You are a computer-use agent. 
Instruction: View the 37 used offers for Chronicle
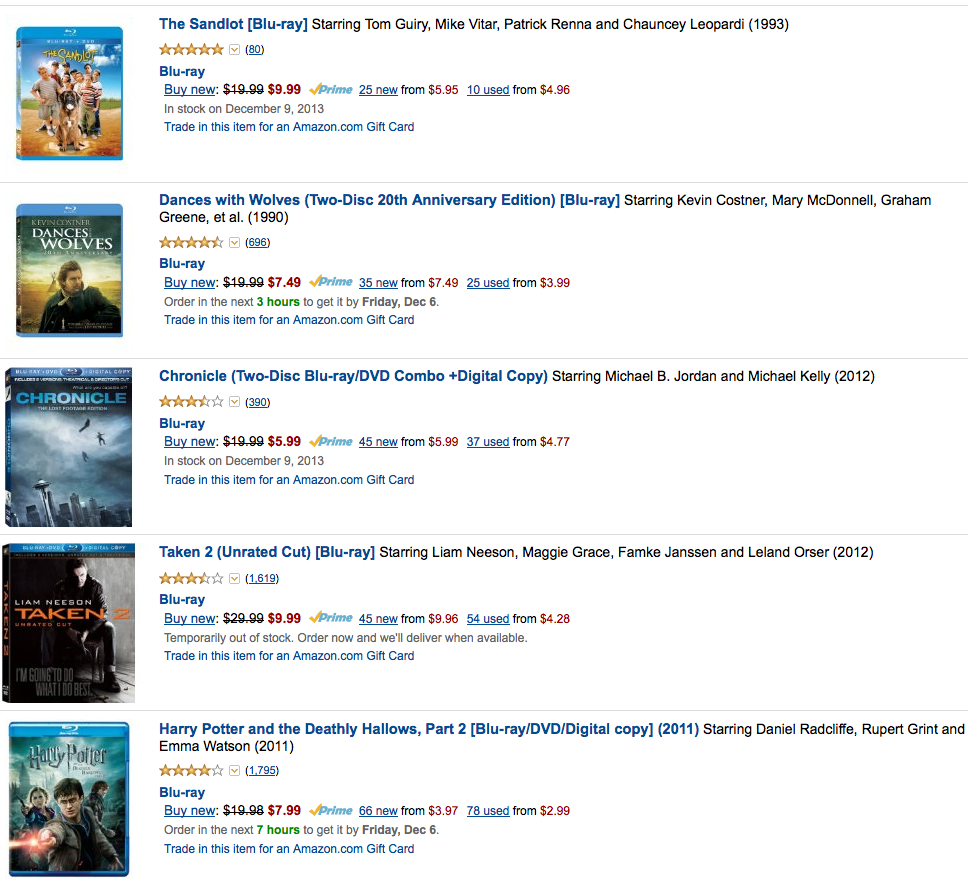click(x=488, y=442)
